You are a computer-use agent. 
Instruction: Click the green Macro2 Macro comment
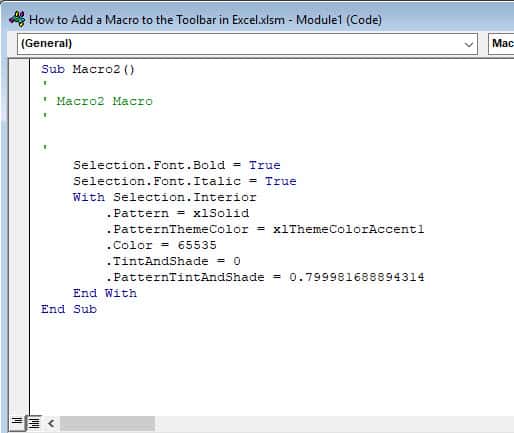104,101
